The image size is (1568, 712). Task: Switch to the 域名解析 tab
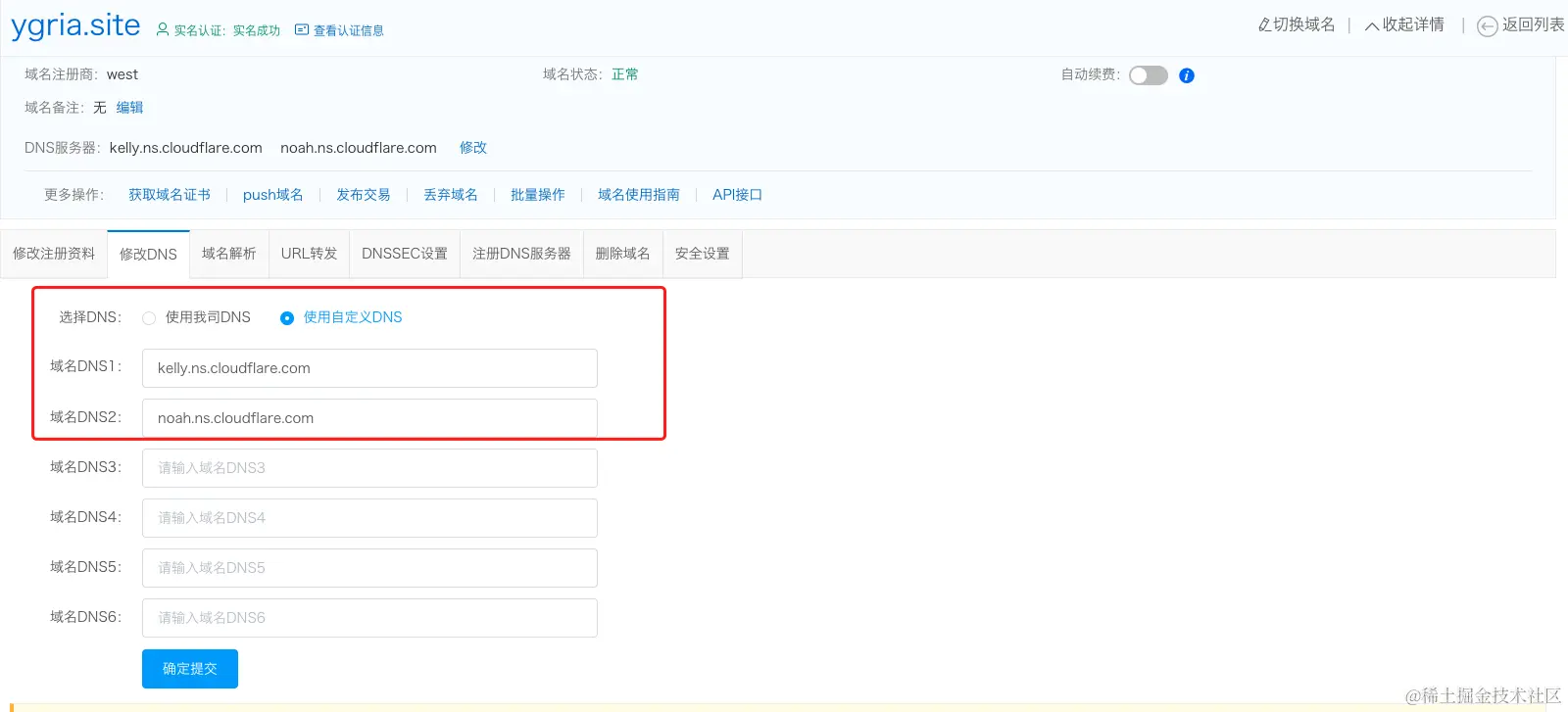point(229,254)
